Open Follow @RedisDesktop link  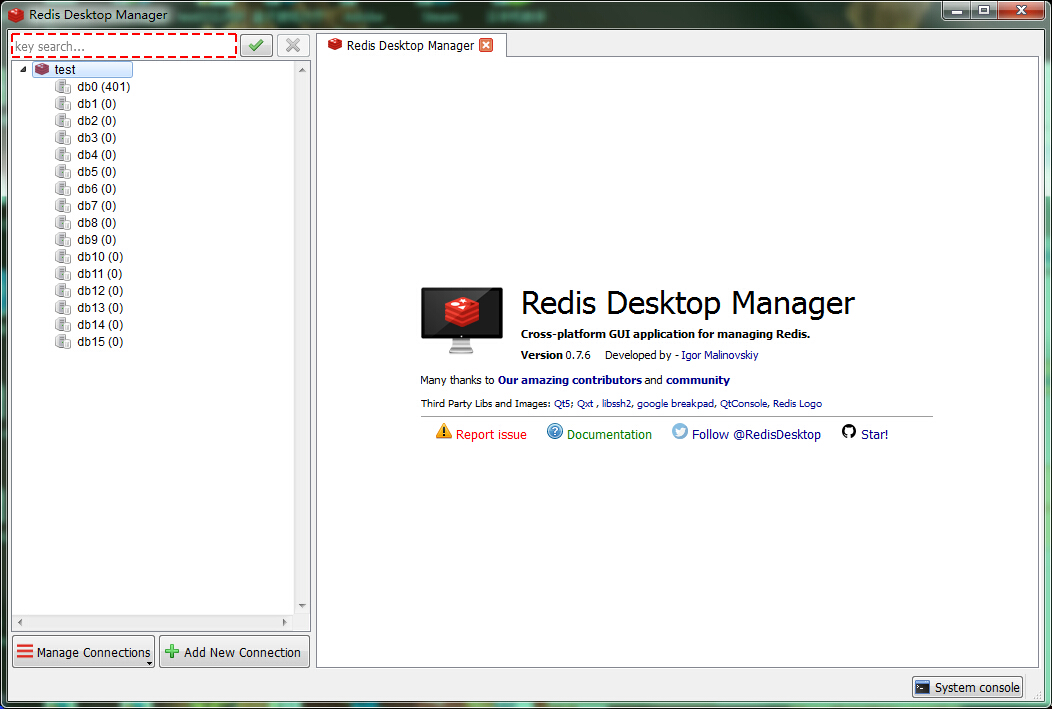tap(756, 435)
